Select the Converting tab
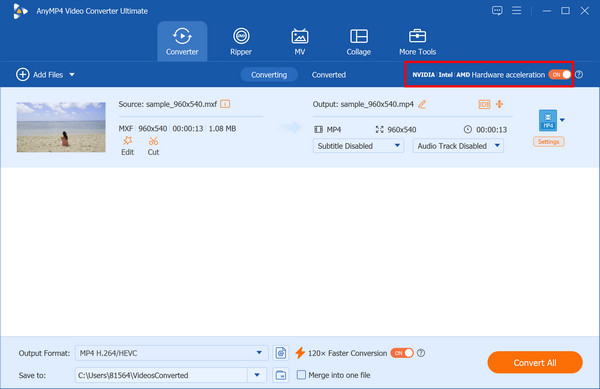This screenshot has height=389, width=600. point(269,75)
